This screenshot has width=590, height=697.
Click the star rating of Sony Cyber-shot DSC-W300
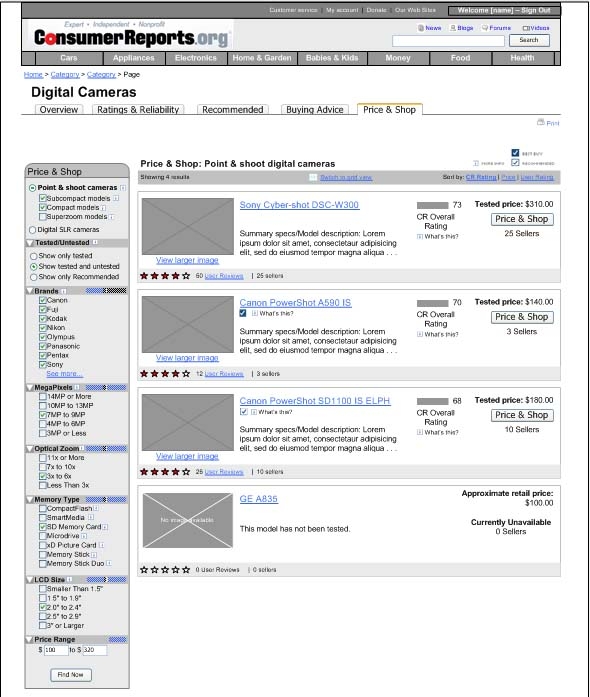(165, 276)
